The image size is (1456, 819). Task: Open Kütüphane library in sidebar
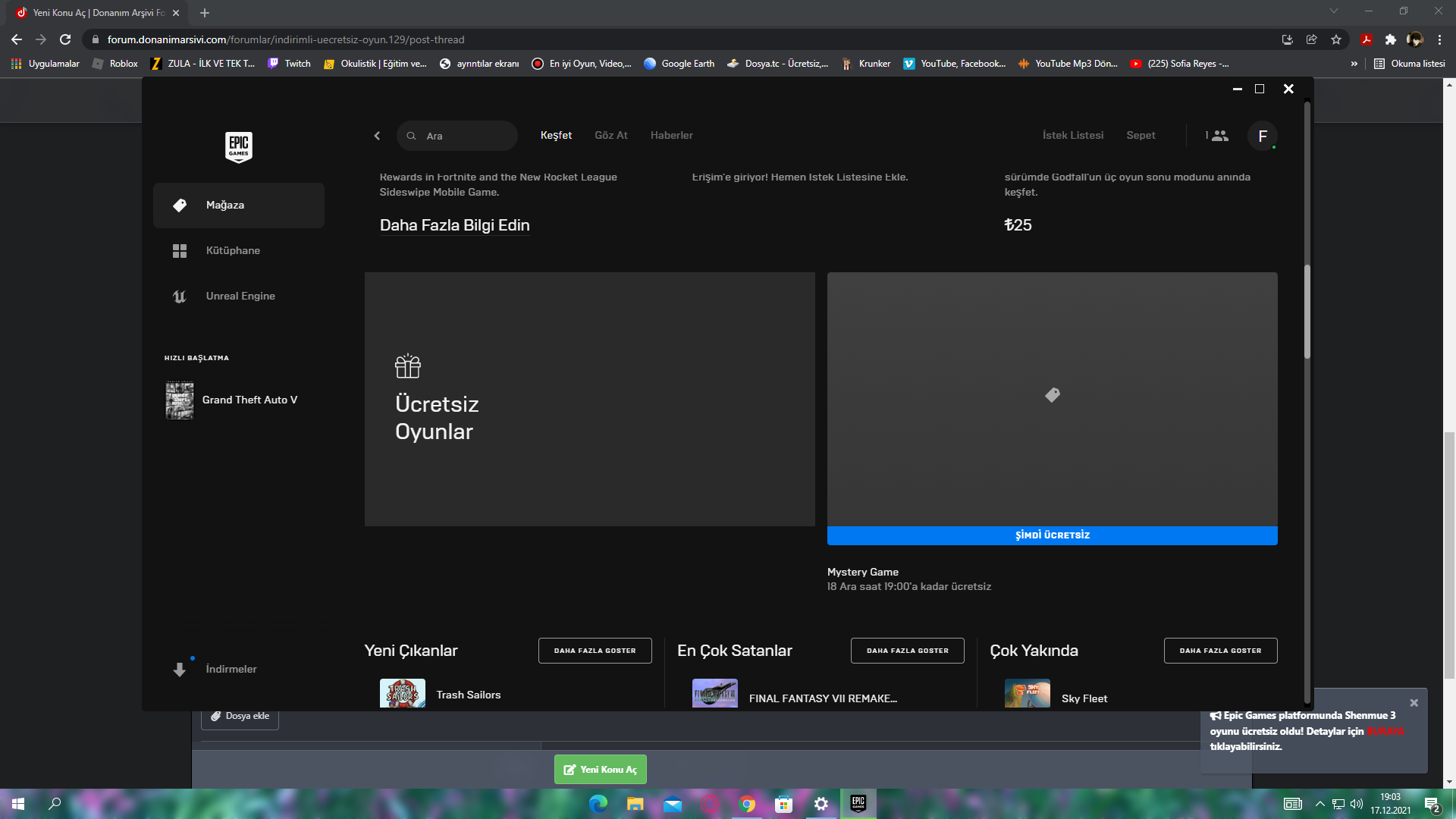(232, 251)
